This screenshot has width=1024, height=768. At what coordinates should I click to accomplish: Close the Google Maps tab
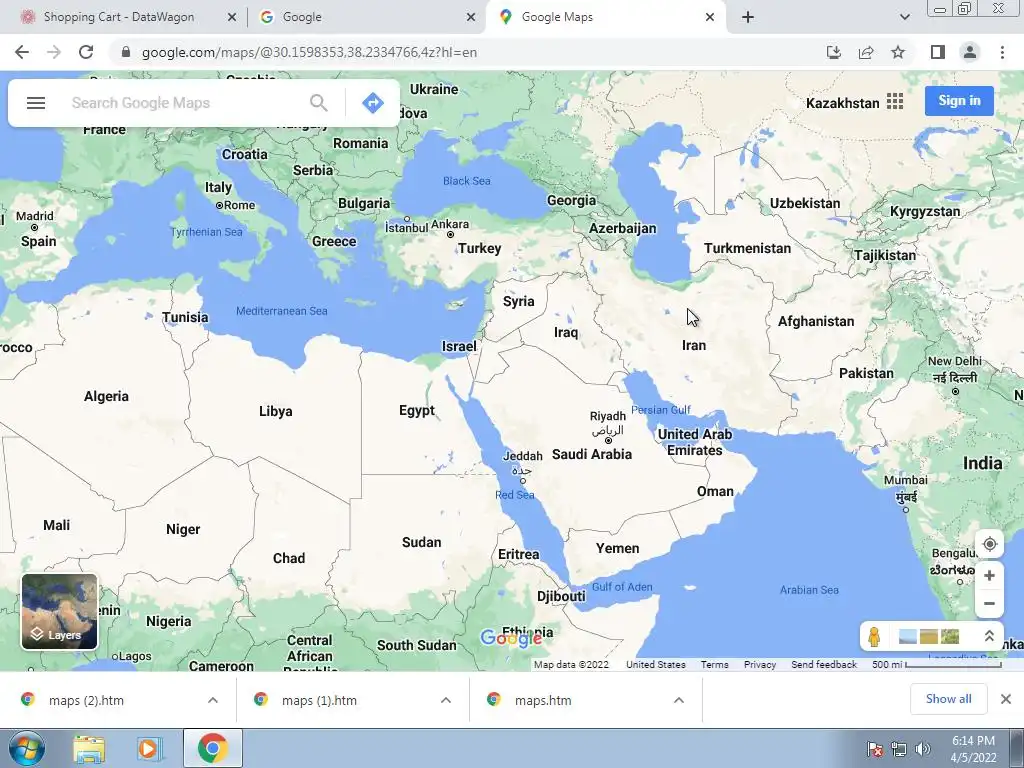tap(710, 18)
